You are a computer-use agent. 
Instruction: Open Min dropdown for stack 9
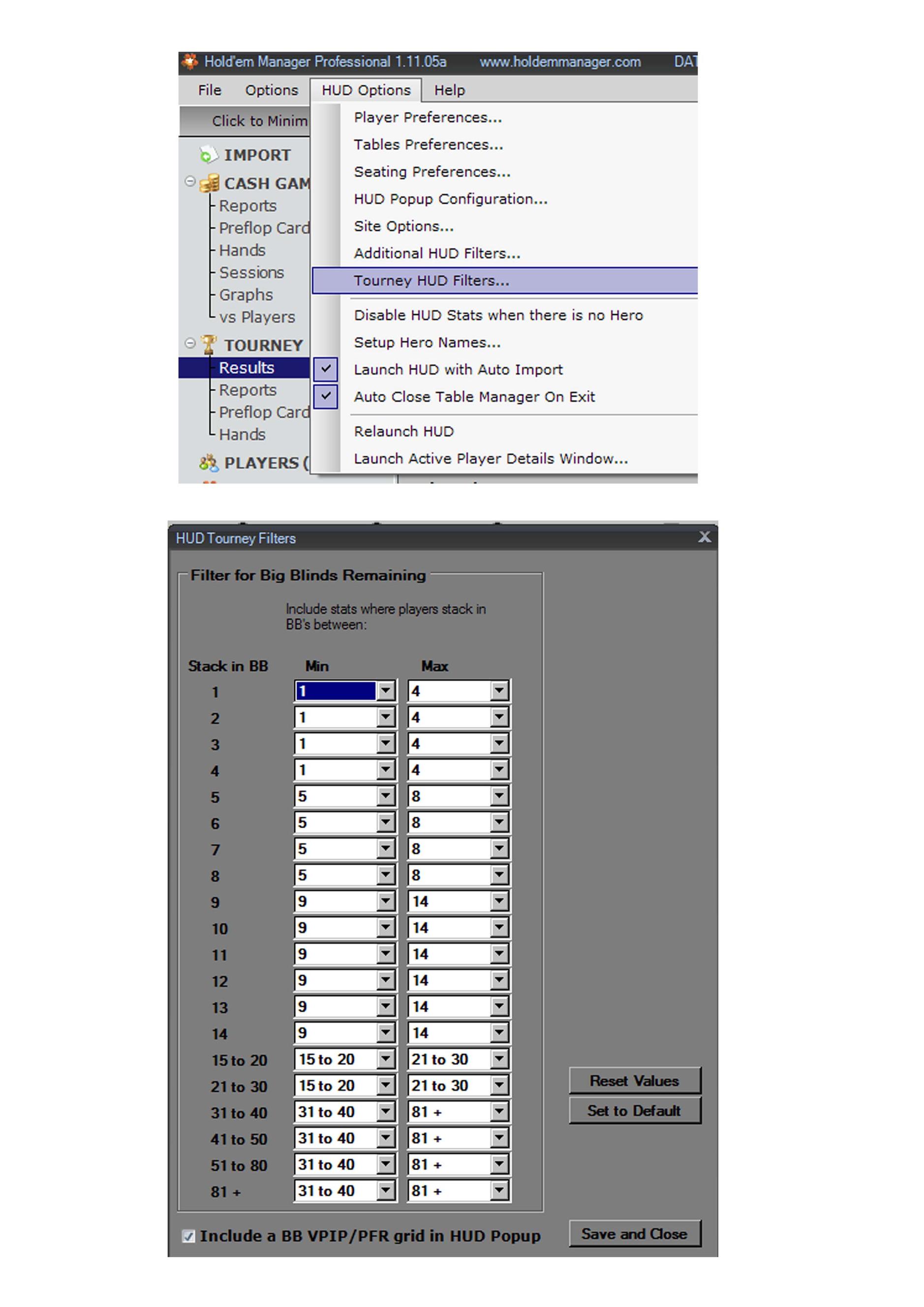pos(385,901)
